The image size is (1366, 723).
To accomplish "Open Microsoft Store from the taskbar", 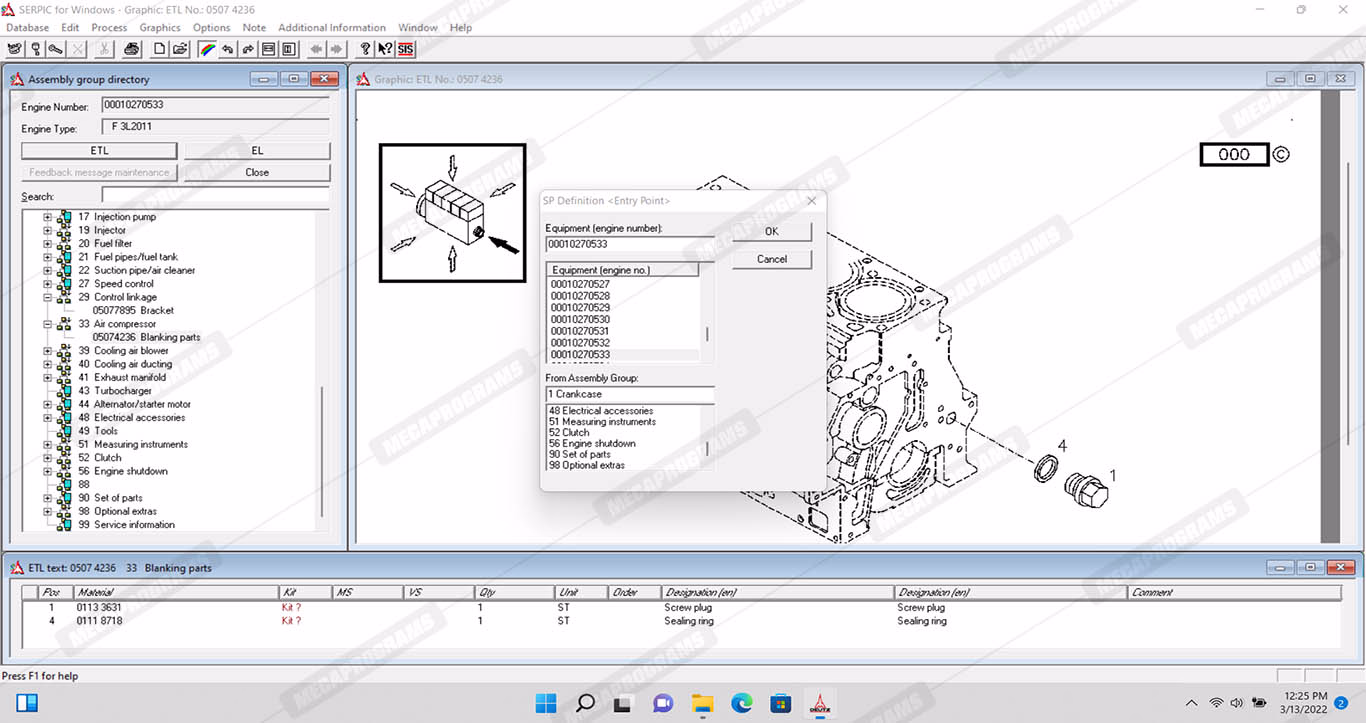I will (780, 703).
